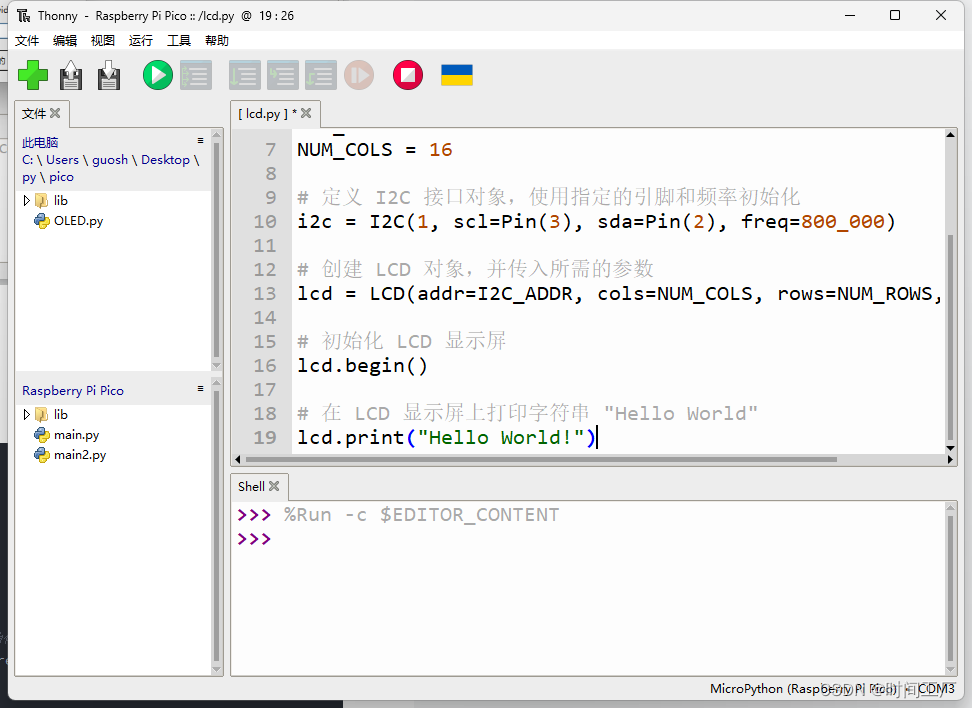Run the current script with the green play icon

[157, 75]
